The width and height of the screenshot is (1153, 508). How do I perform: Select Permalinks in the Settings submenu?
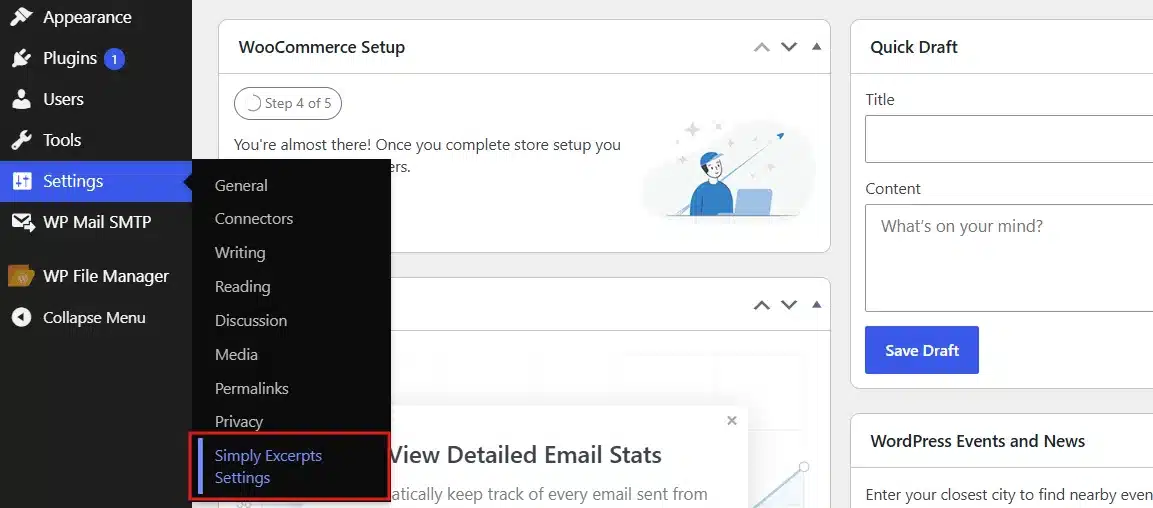(x=251, y=388)
